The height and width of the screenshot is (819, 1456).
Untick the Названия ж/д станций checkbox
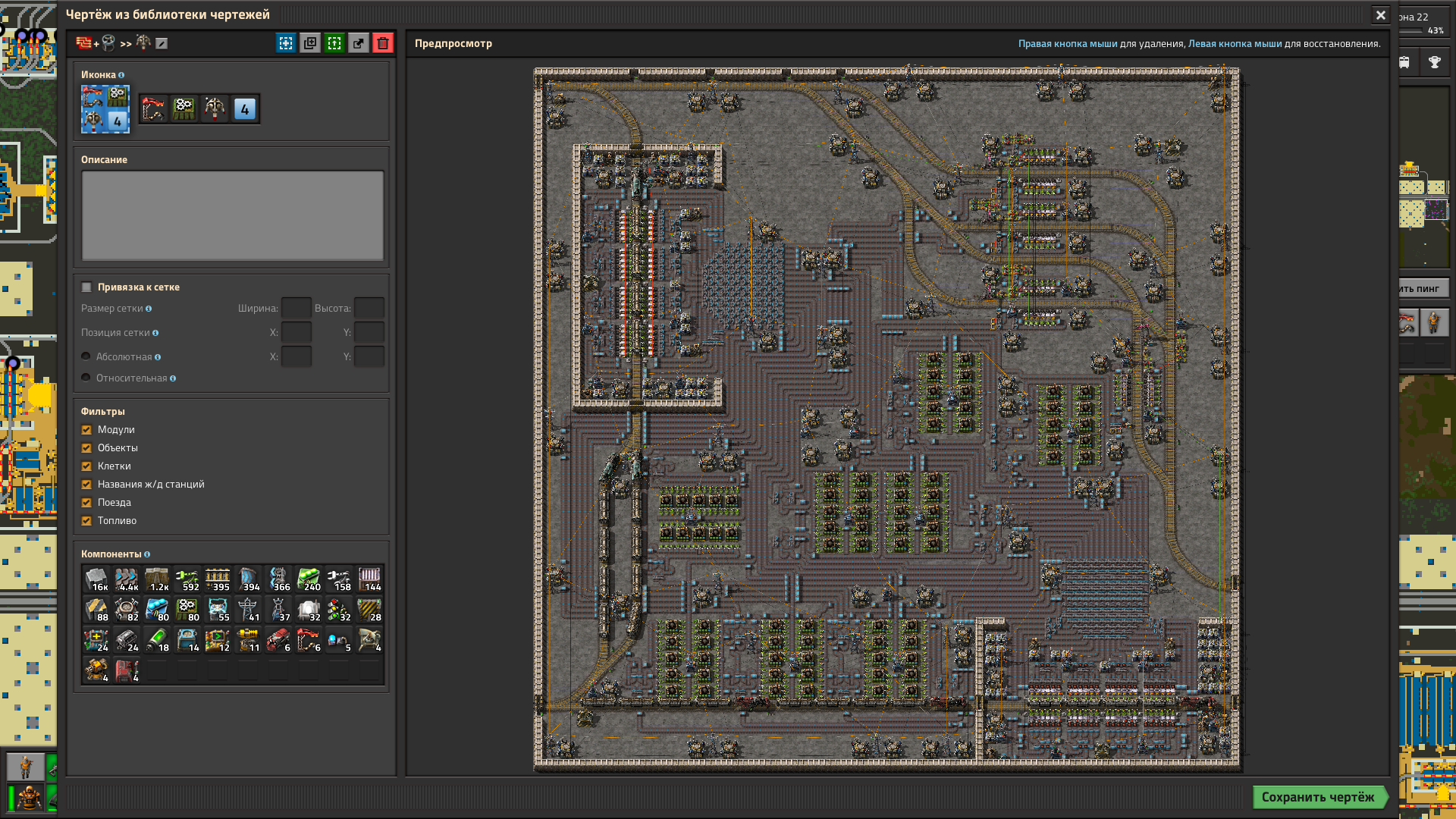[x=86, y=485]
